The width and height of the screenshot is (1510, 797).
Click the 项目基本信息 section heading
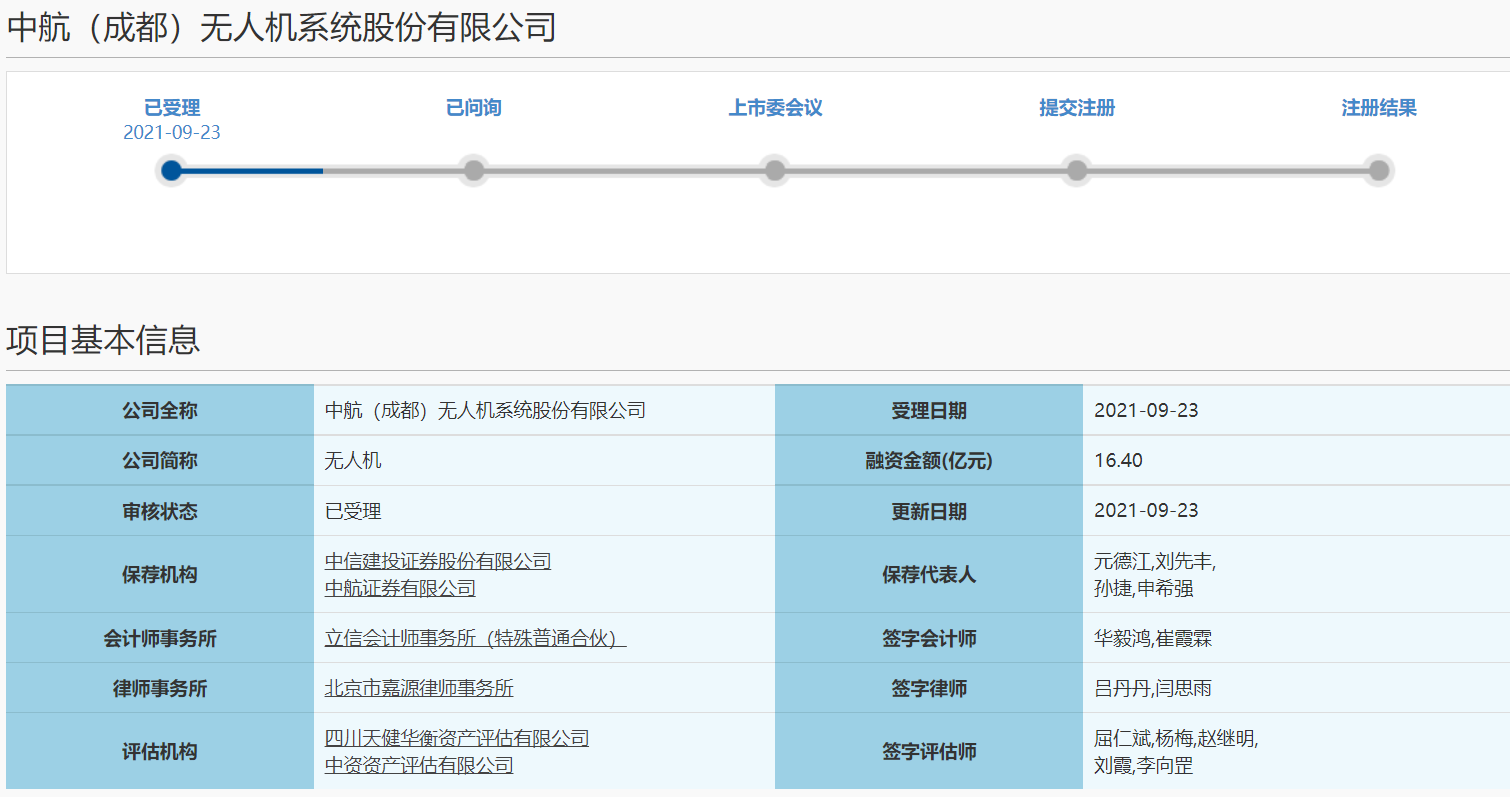pos(103,340)
